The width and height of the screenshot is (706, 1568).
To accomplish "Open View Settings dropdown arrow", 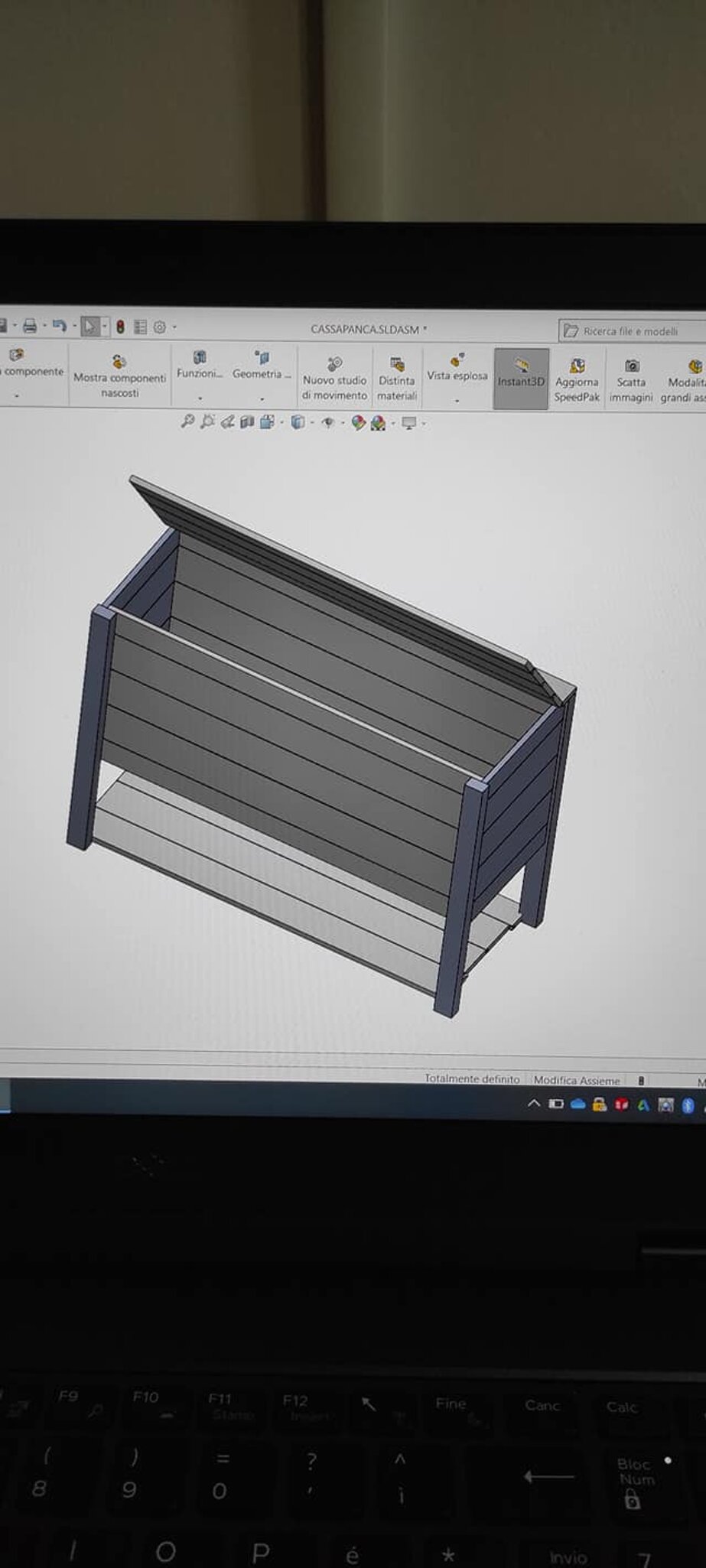I will click(x=423, y=423).
